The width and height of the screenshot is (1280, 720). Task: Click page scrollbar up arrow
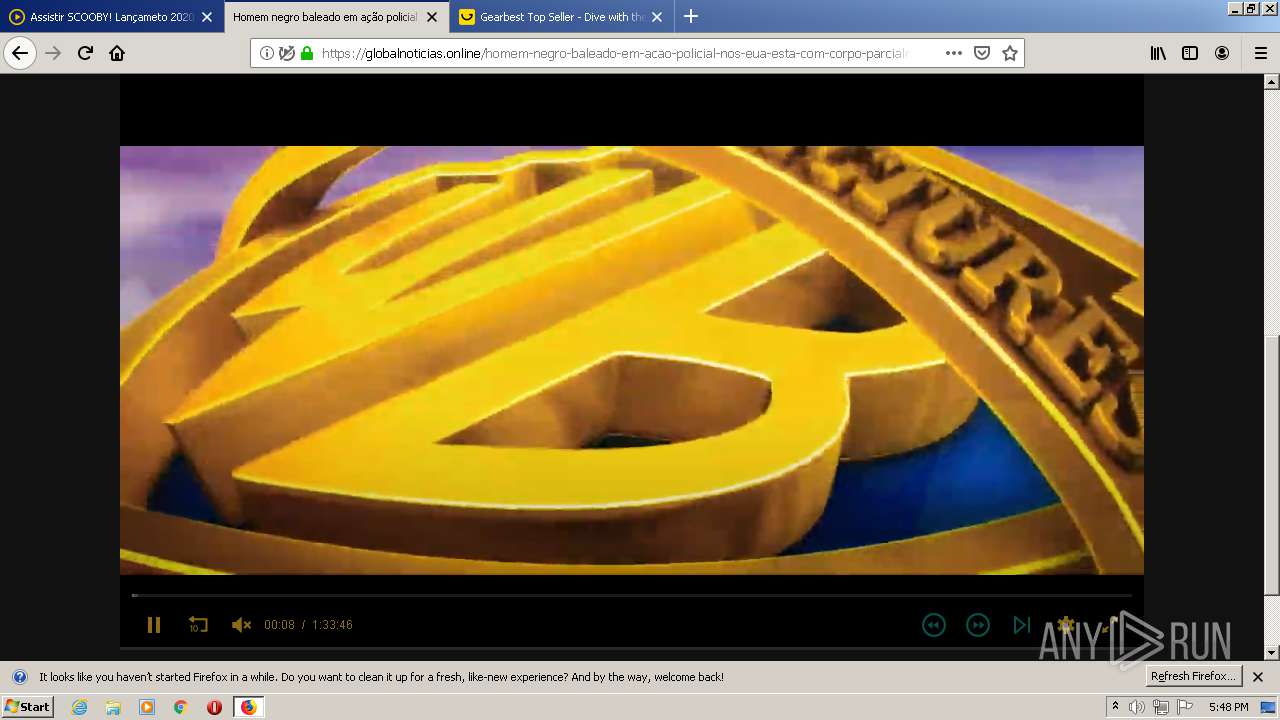click(x=1272, y=82)
